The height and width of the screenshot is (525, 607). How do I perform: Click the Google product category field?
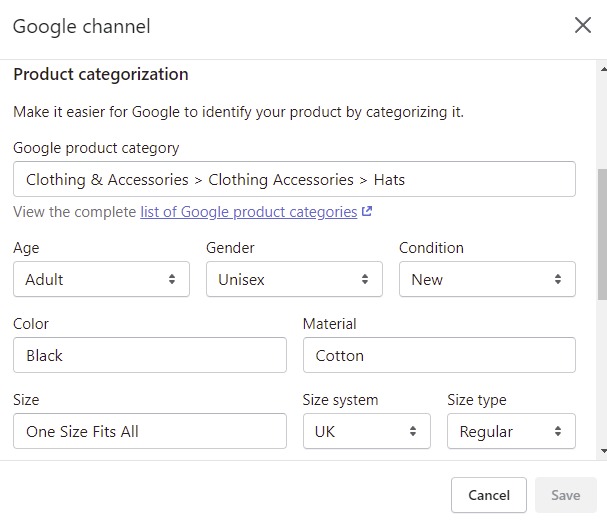click(294, 179)
